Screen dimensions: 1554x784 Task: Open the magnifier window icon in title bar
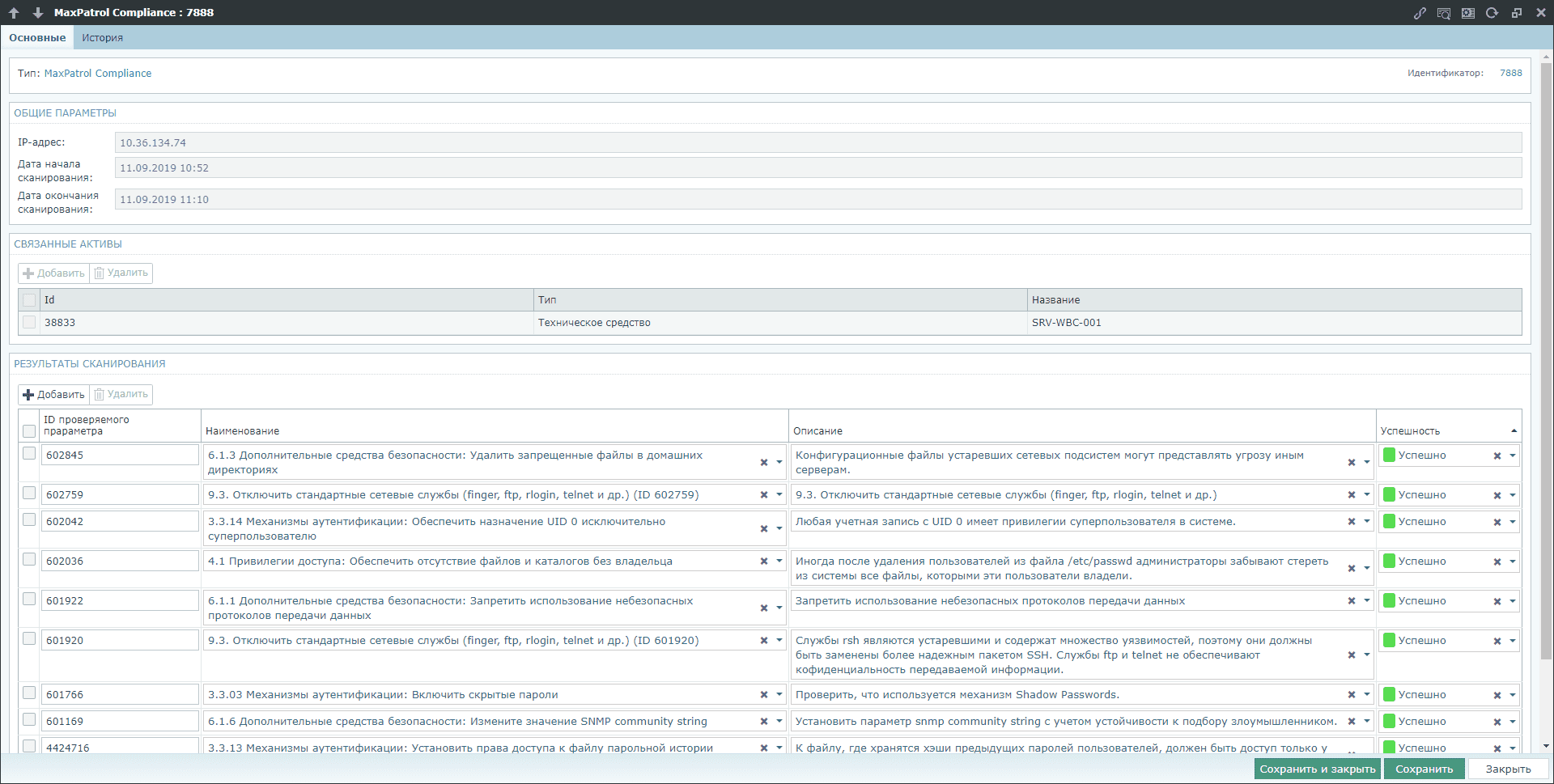[x=1444, y=13]
